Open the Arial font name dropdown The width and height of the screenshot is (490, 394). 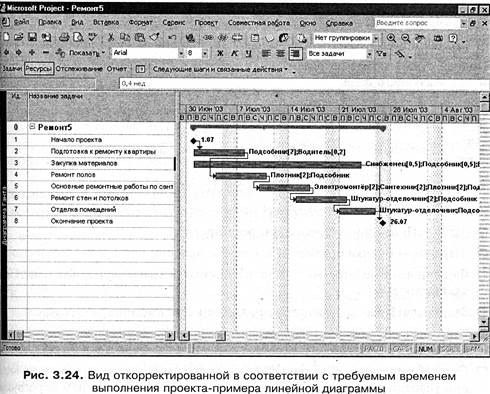181,53
